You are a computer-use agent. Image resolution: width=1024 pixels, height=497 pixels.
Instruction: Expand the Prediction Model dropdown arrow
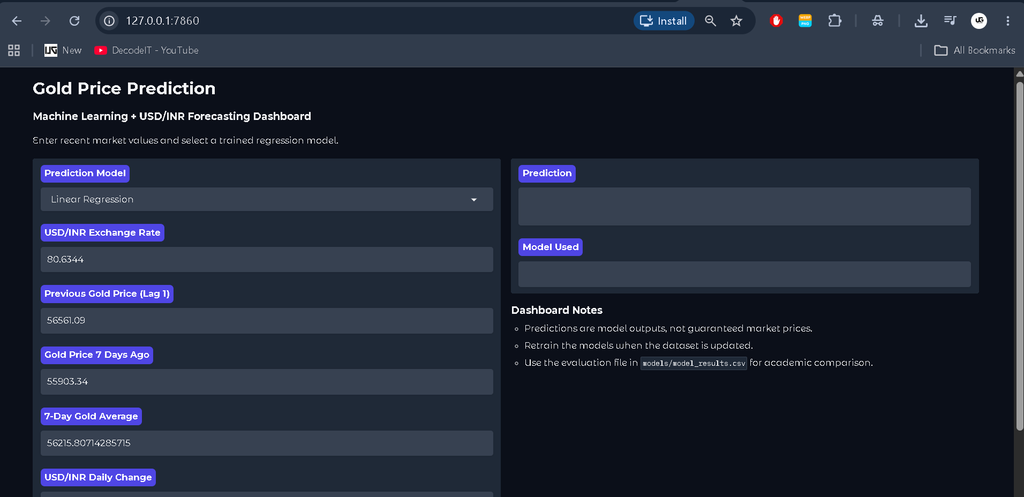point(474,199)
